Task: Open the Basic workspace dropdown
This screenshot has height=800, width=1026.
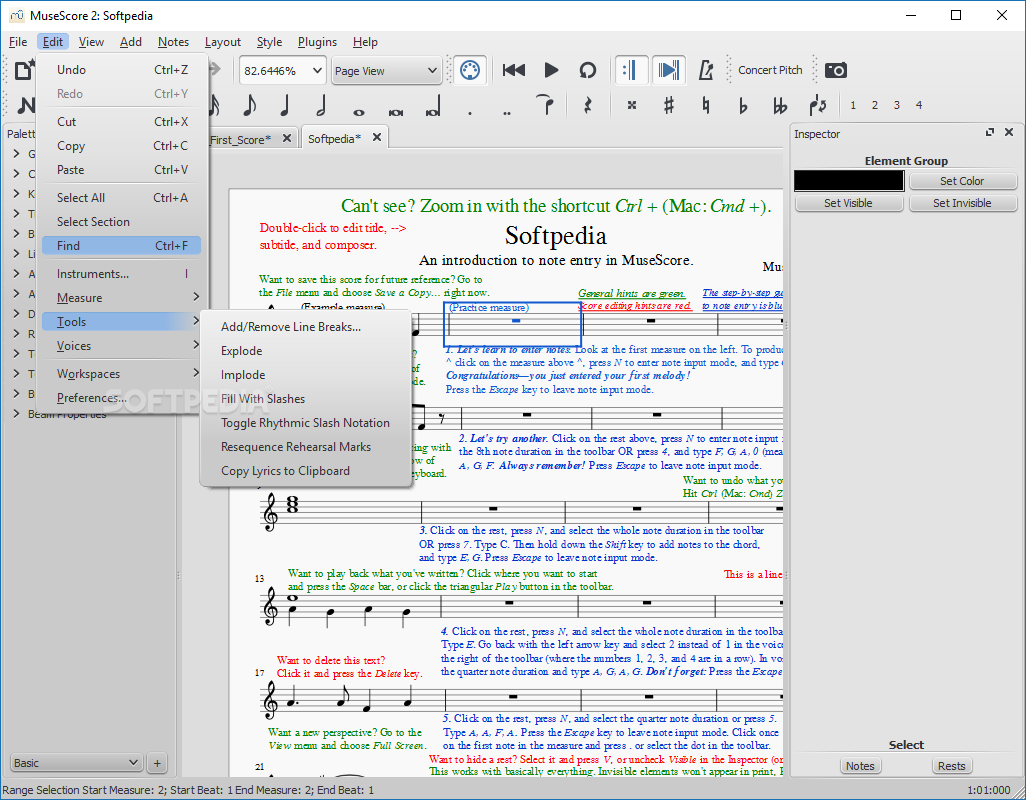Action: [77, 763]
